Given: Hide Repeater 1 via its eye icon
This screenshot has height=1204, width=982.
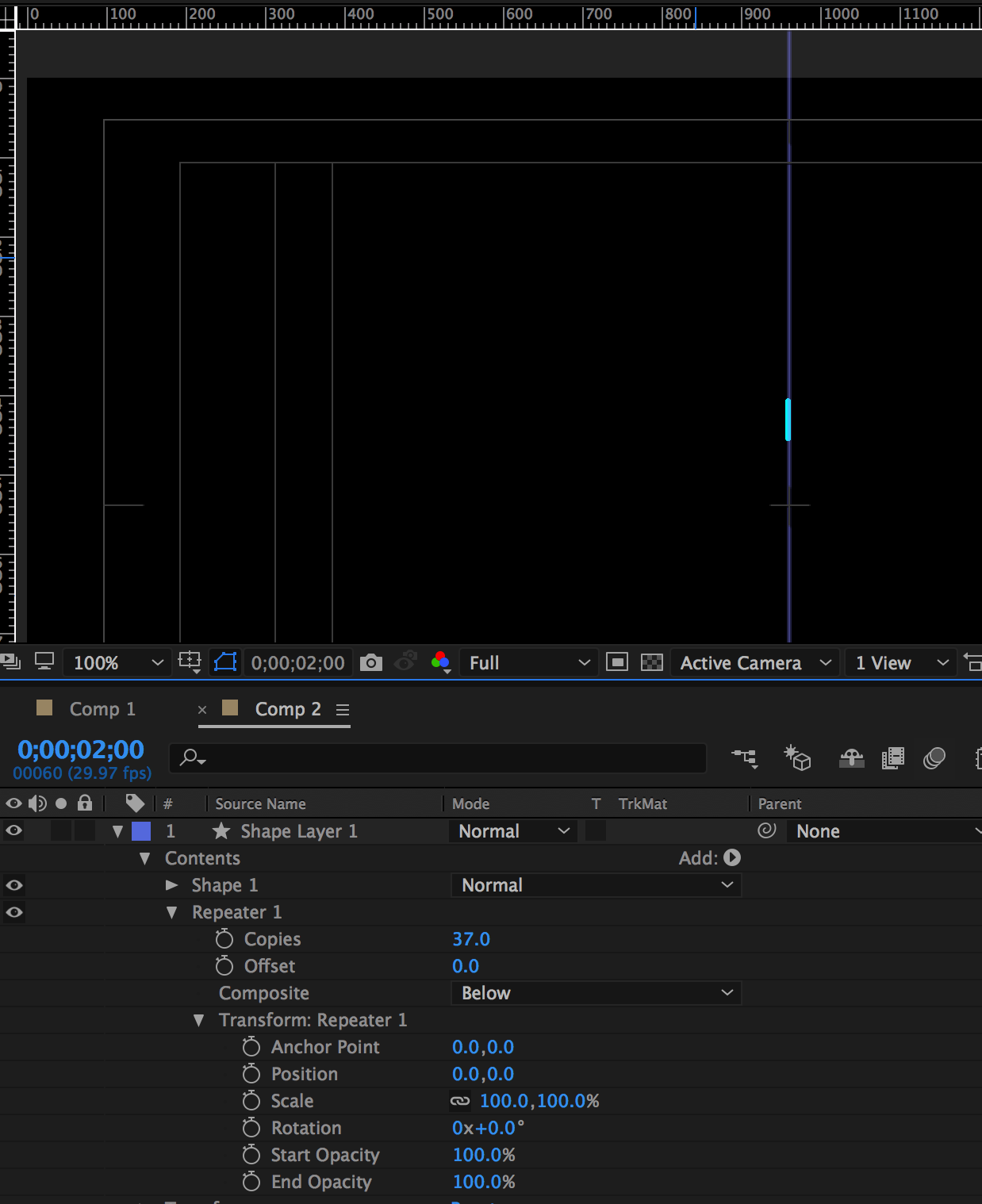Looking at the screenshot, I should click(13, 911).
